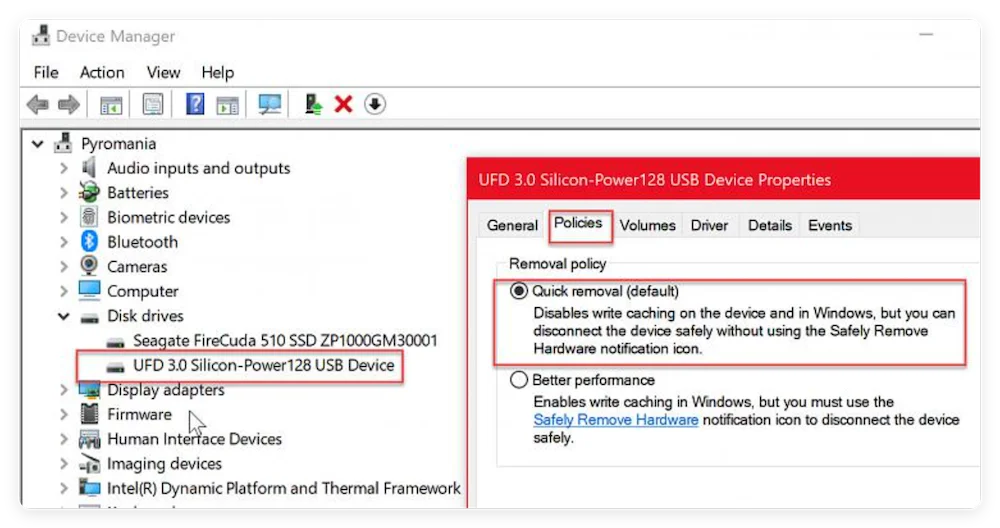The width and height of the screenshot is (1000, 528).
Task: Switch to the Details tab
Action: (770, 225)
